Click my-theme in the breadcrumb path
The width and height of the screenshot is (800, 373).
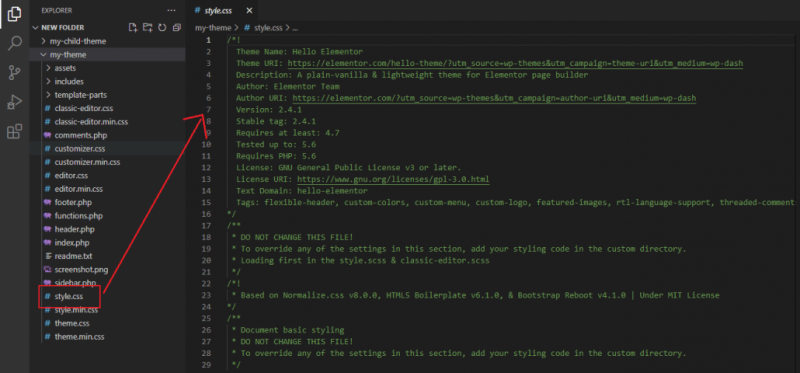tap(213, 28)
